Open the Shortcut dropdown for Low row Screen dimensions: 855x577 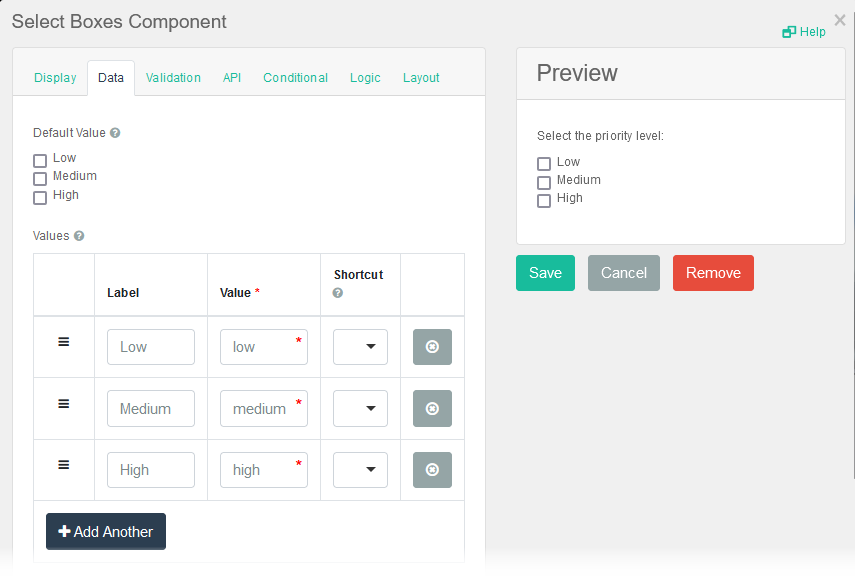pos(360,347)
